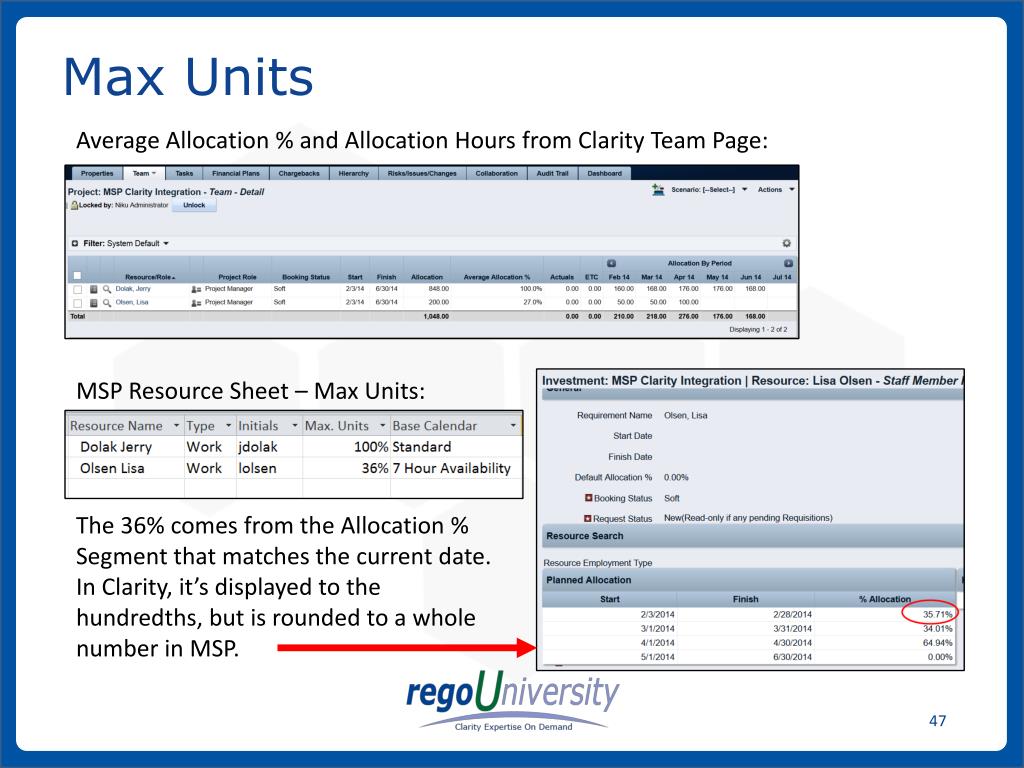
Task: Click the Unlock button
Action: 194,205
